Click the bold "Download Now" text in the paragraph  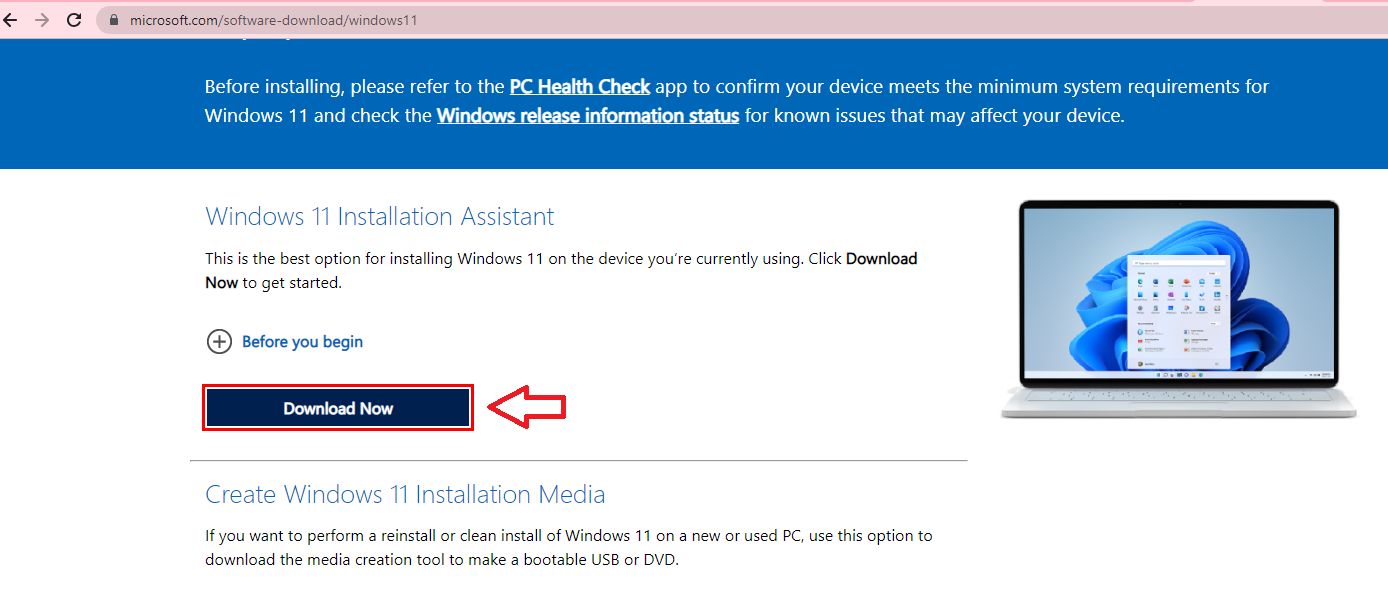(884, 258)
